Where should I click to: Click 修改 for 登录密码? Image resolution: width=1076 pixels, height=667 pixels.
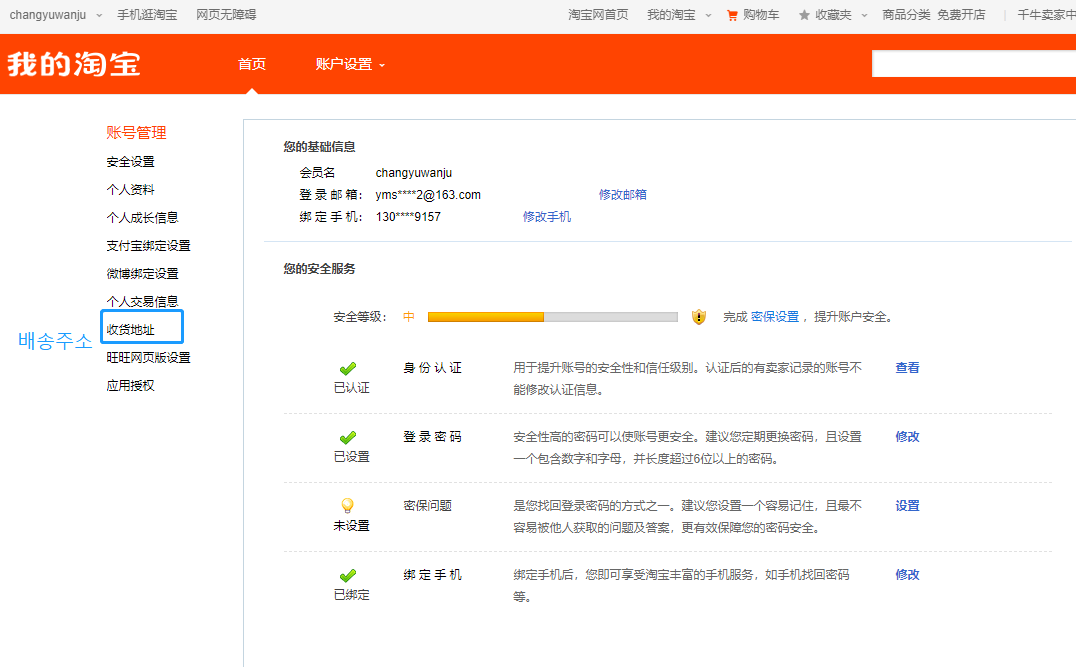tap(907, 437)
